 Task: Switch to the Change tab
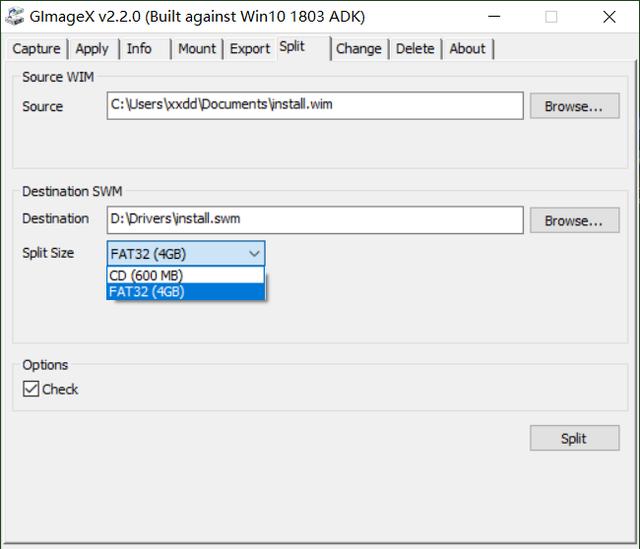pyautogui.click(x=358, y=49)
